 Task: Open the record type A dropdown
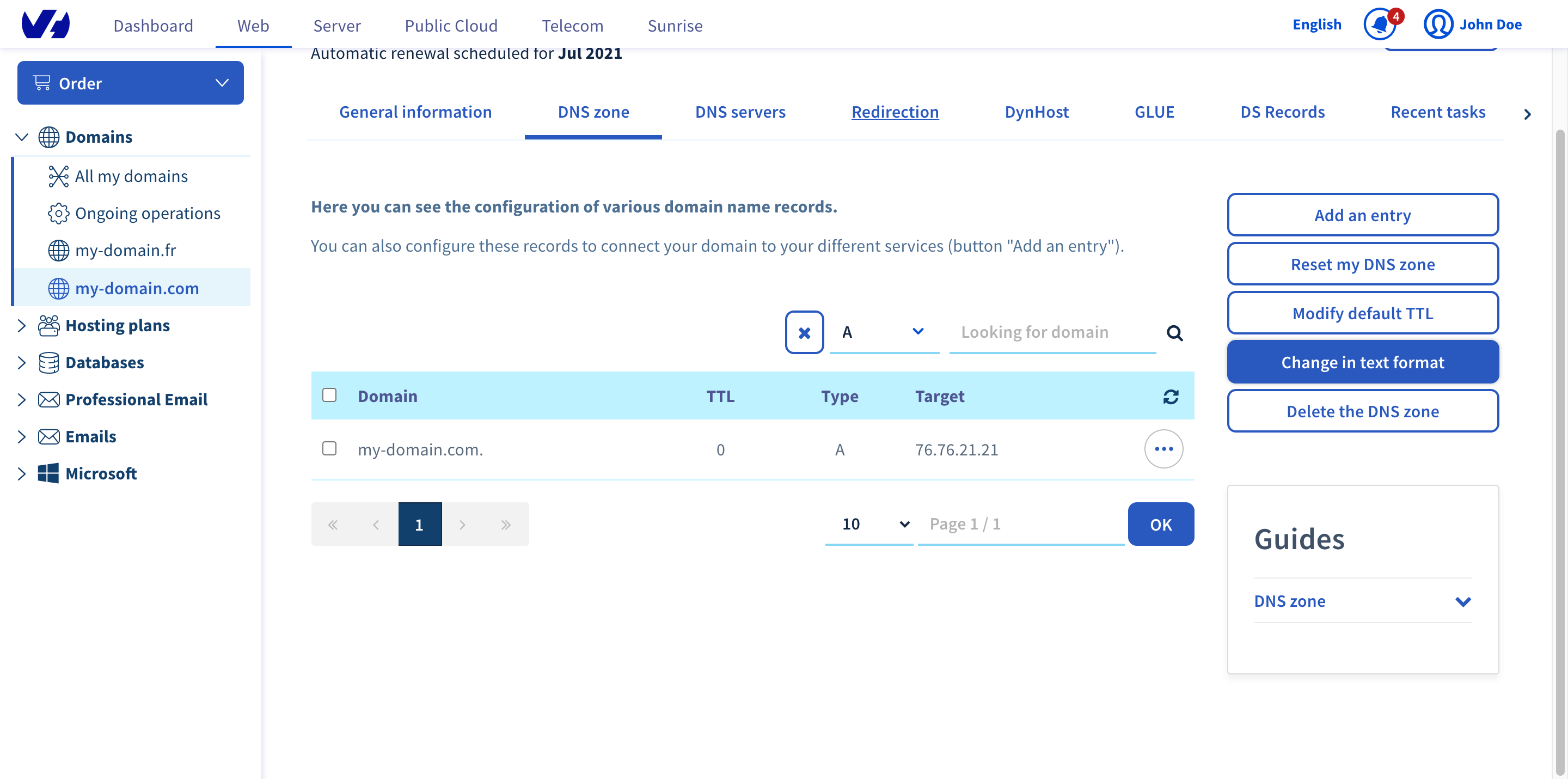click(x=884, y=332)
